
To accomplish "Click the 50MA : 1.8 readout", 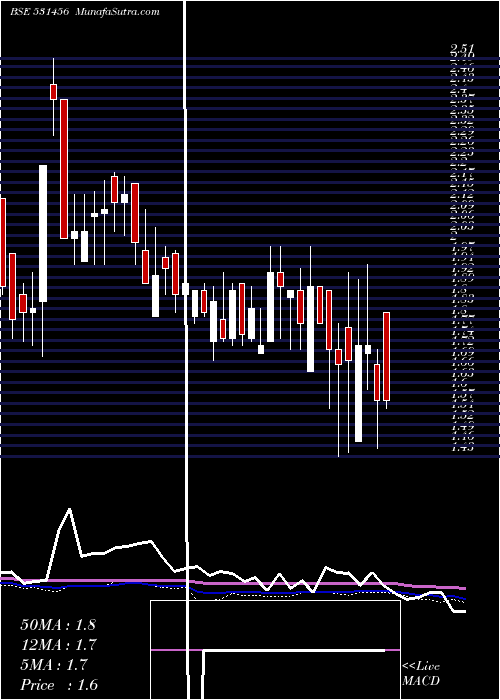I will pyautogui.click(x=58, y=625).
